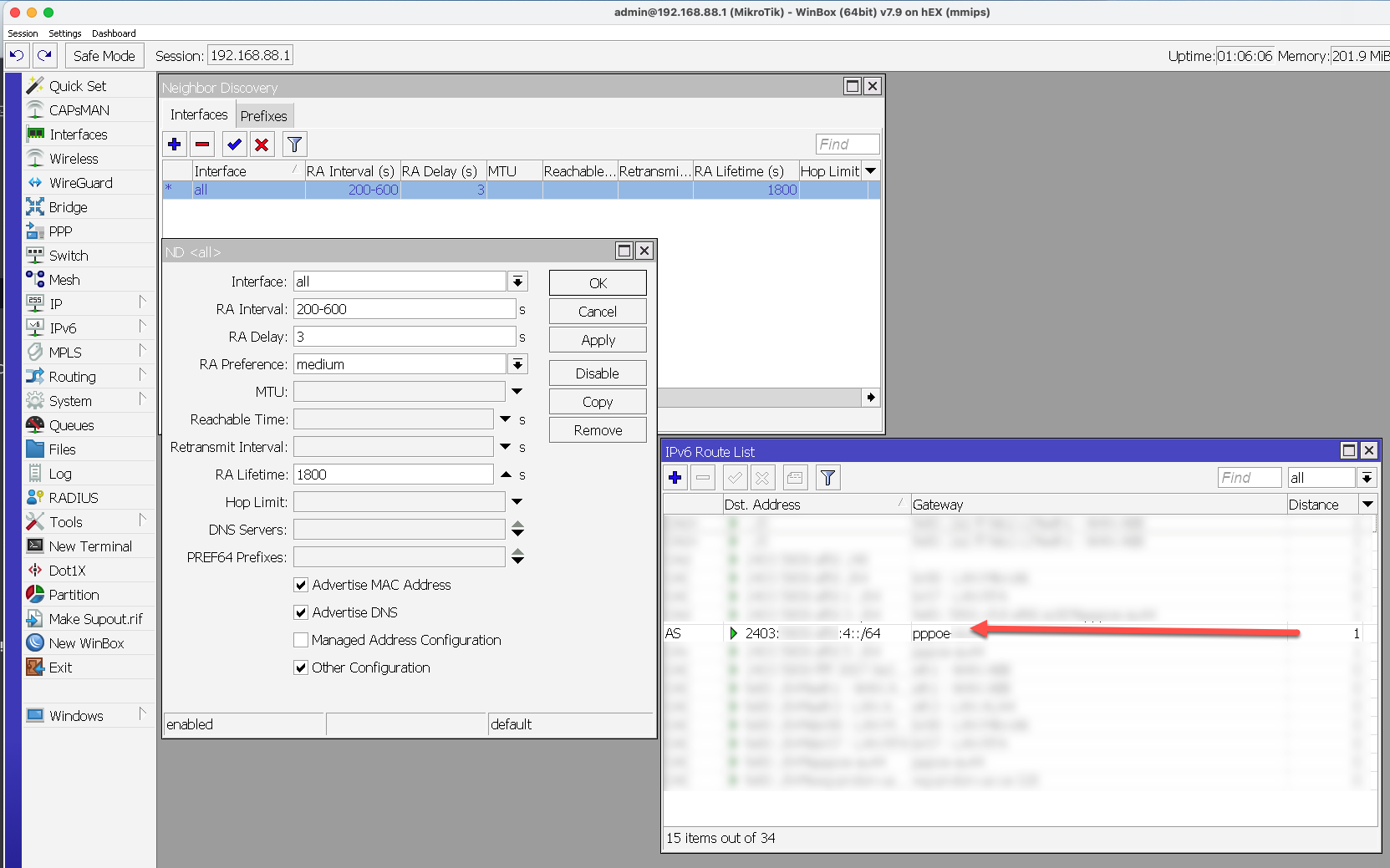Switch to the Prefixes tab
The image size is (1390, 868).
264,114
